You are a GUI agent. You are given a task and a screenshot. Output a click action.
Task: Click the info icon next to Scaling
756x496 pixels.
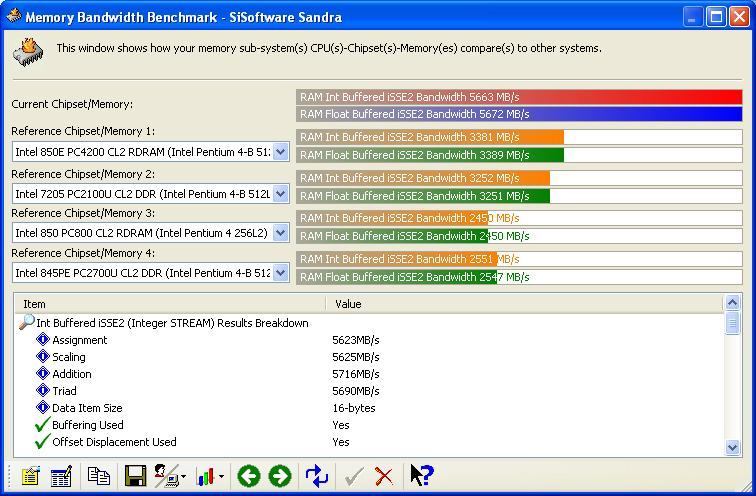[x=43, y=356]
